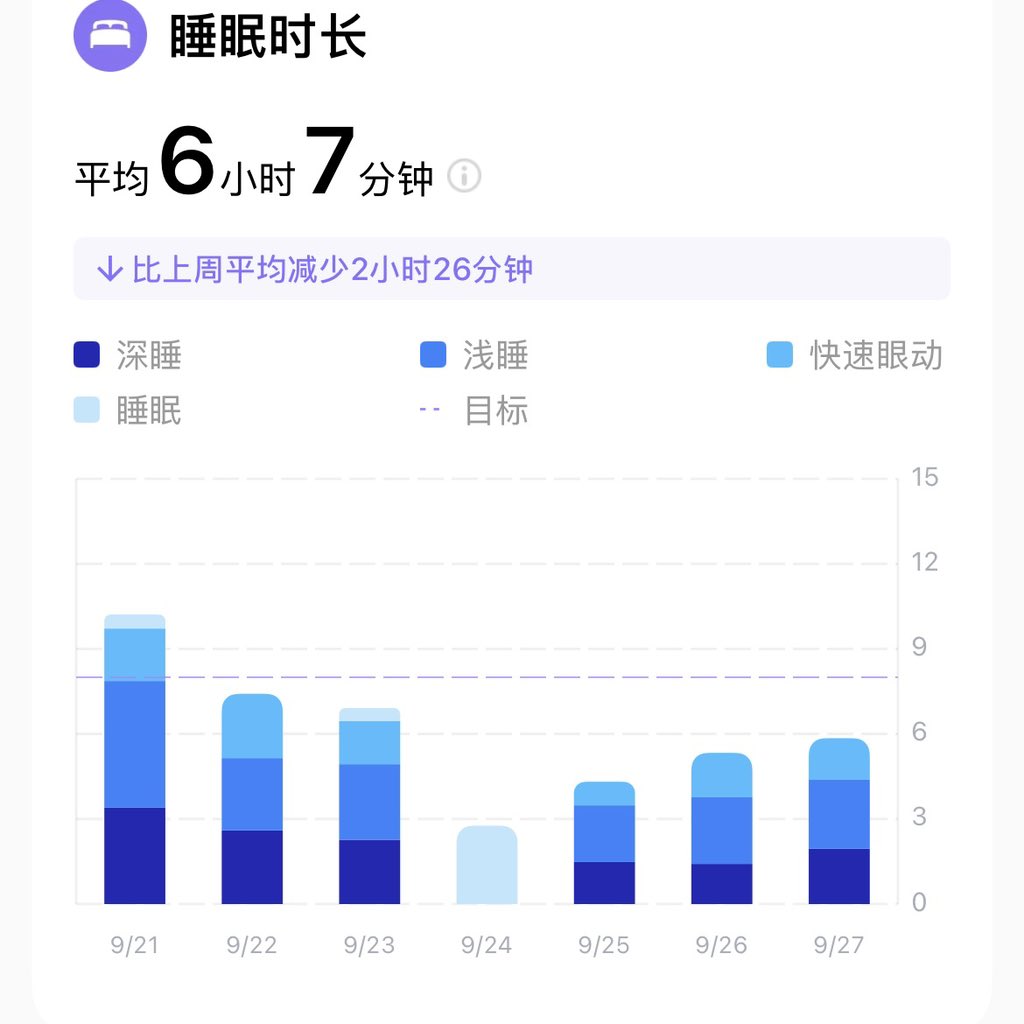
Task: Tap the down arrow in the comparison banner
Action: coord(110,268)
